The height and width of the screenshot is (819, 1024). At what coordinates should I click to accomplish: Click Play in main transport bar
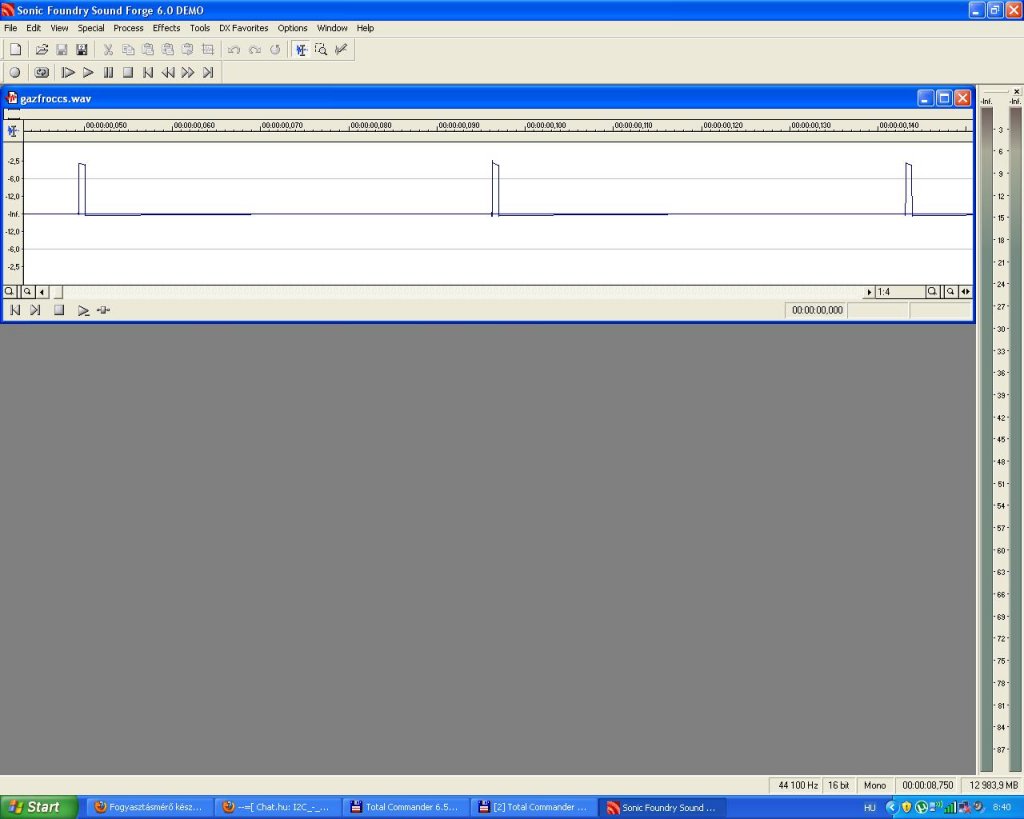click(x=88, y=72)
